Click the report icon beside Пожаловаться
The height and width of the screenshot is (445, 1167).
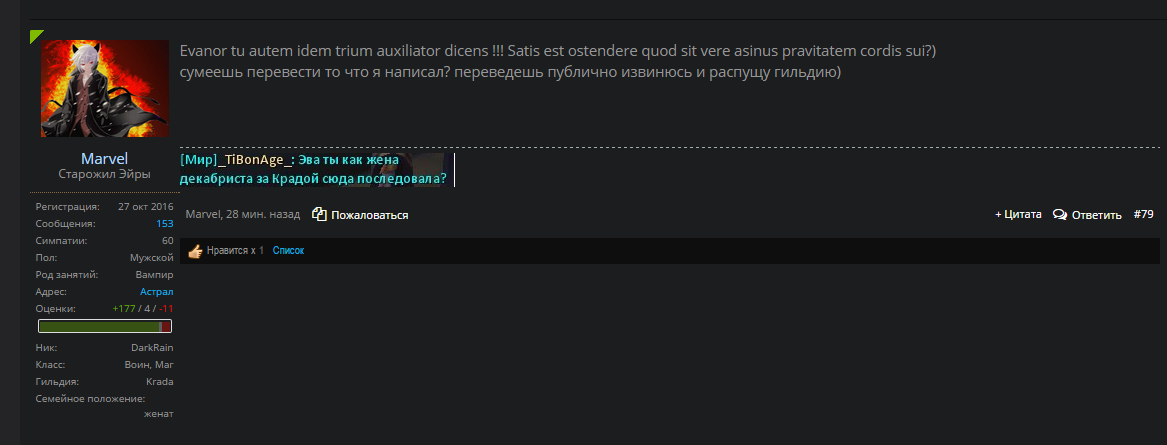pyautogui.click(x=319, y=214)
